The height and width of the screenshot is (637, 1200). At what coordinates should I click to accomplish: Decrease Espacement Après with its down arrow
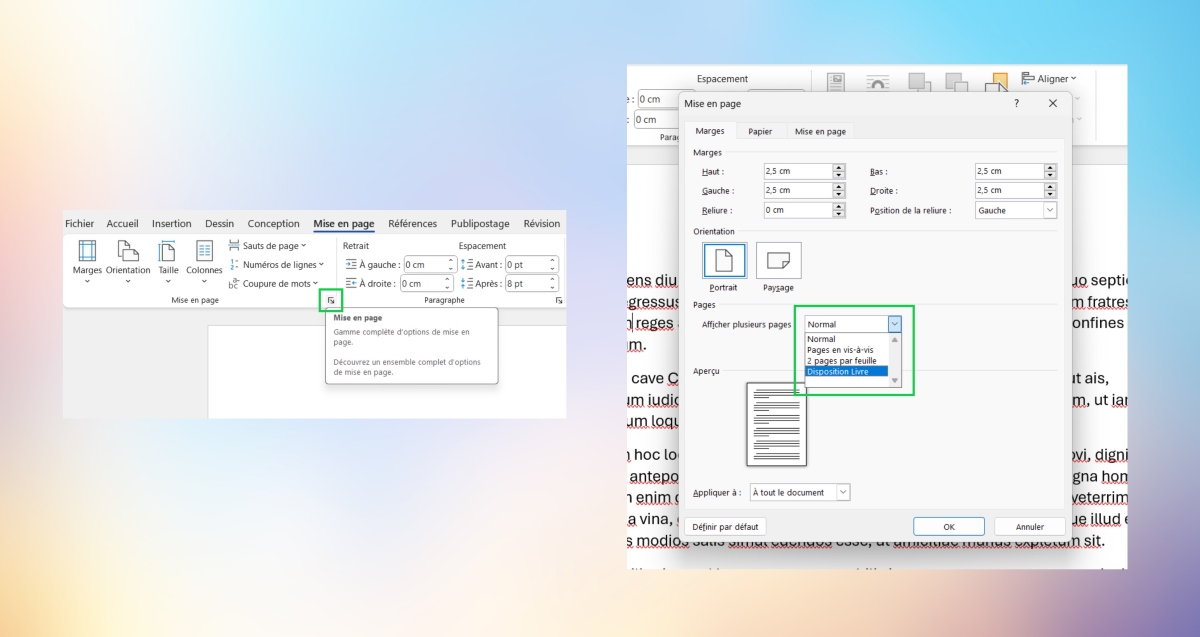pyautogui.click(x=553, y=288)
